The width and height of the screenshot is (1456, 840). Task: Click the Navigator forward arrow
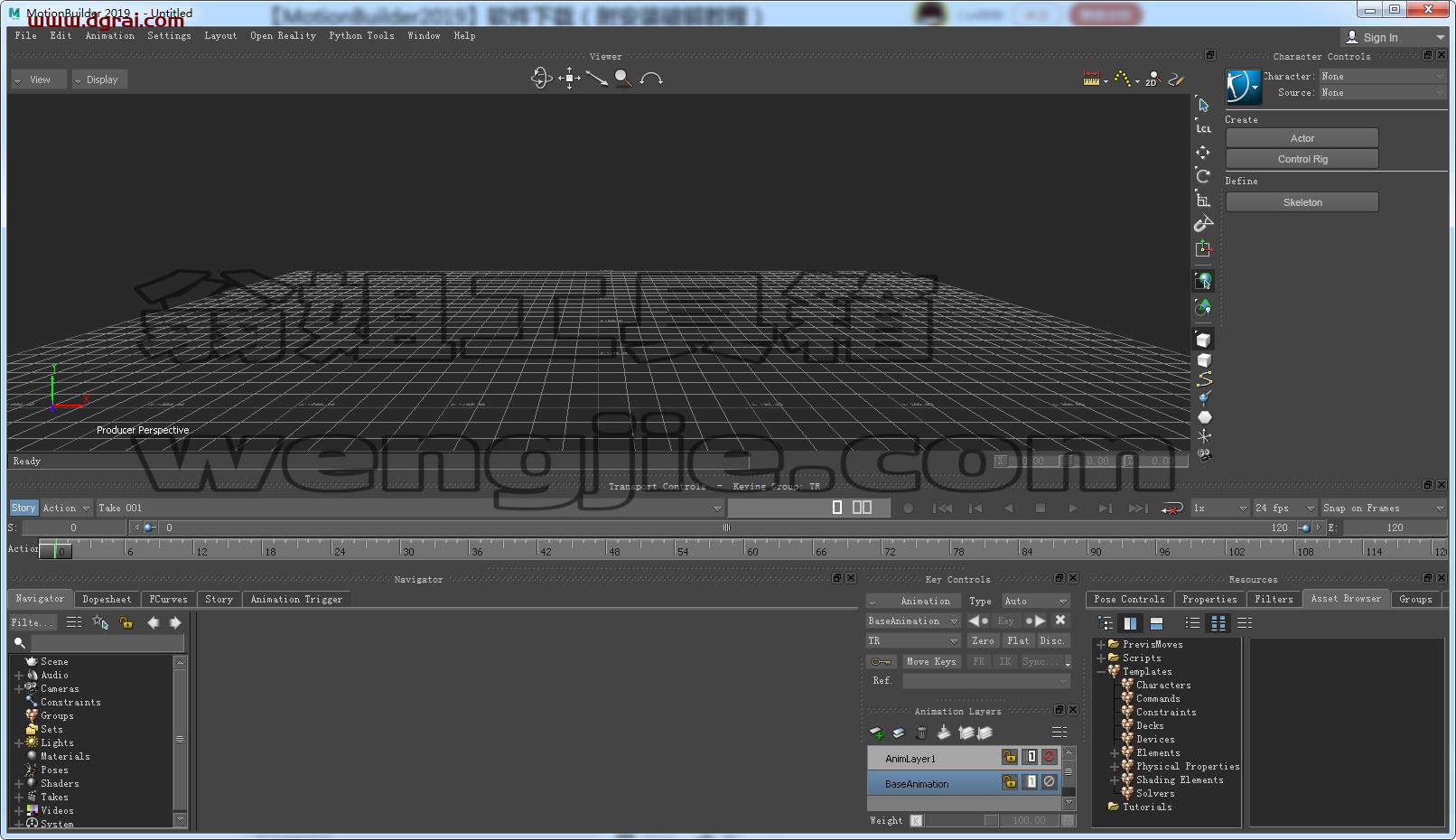tap(175, 622)
